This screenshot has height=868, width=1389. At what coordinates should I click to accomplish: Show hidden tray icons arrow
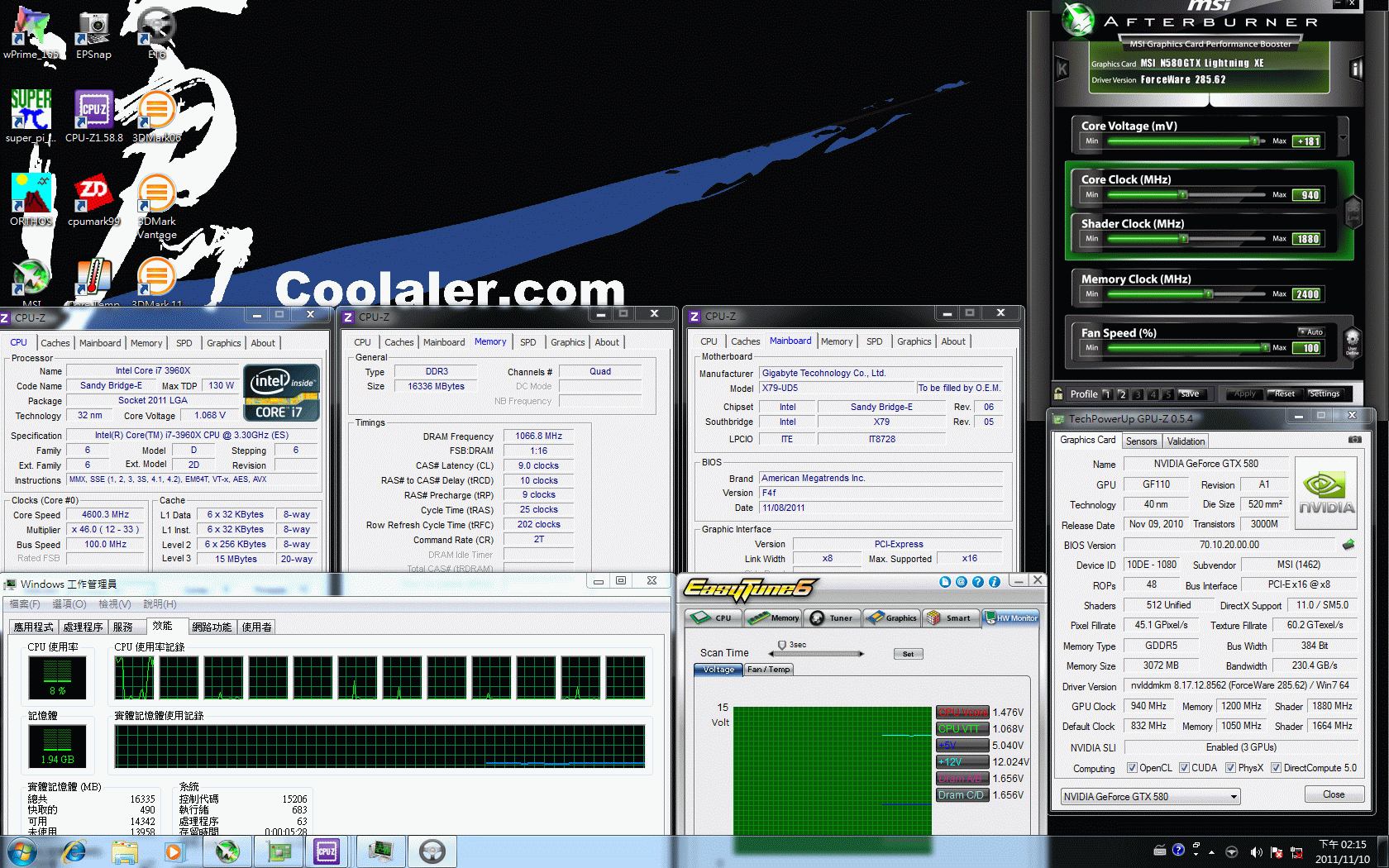coord(1212,851)
